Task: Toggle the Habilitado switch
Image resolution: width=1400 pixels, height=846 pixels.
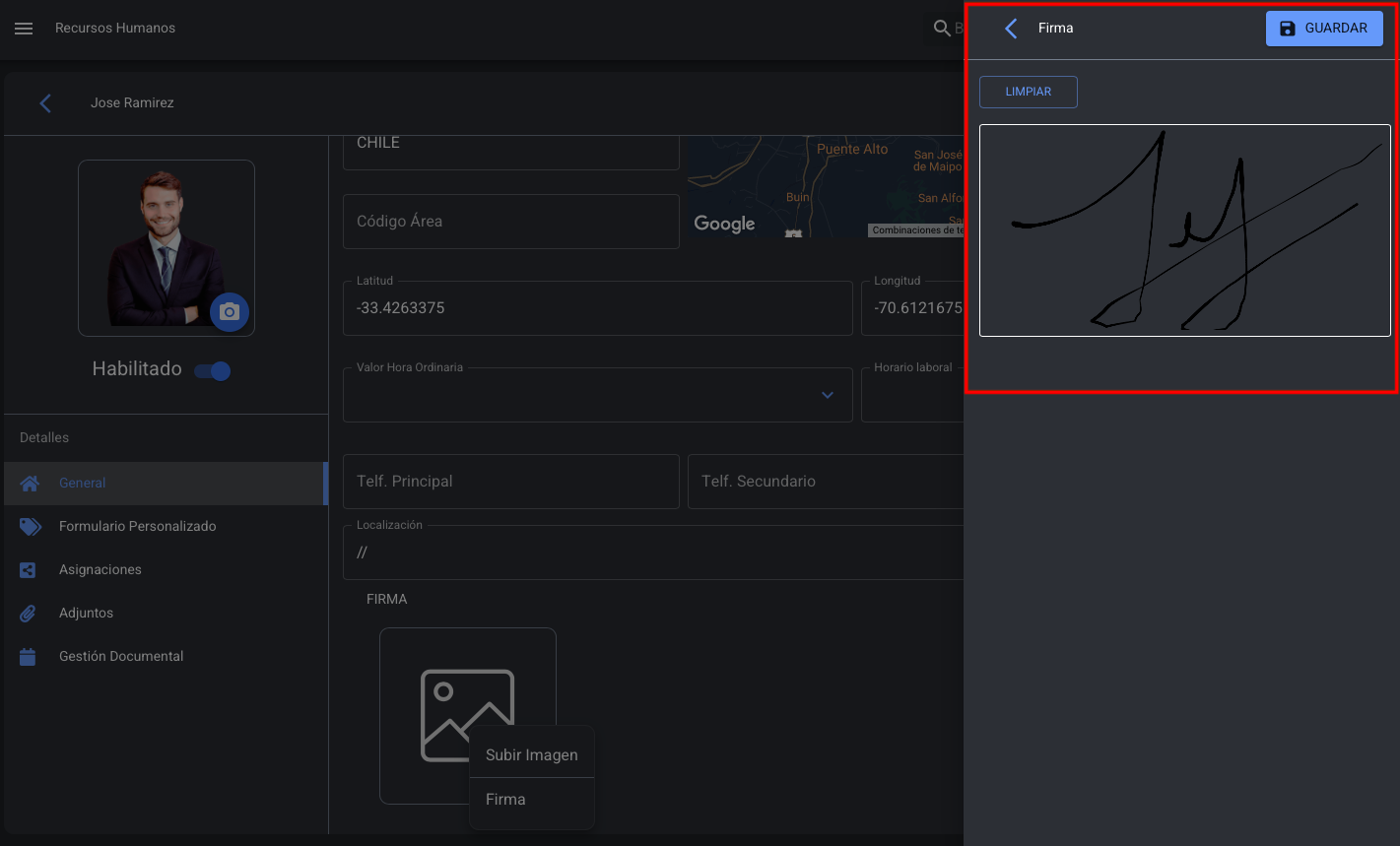Action: coord(213,371)
